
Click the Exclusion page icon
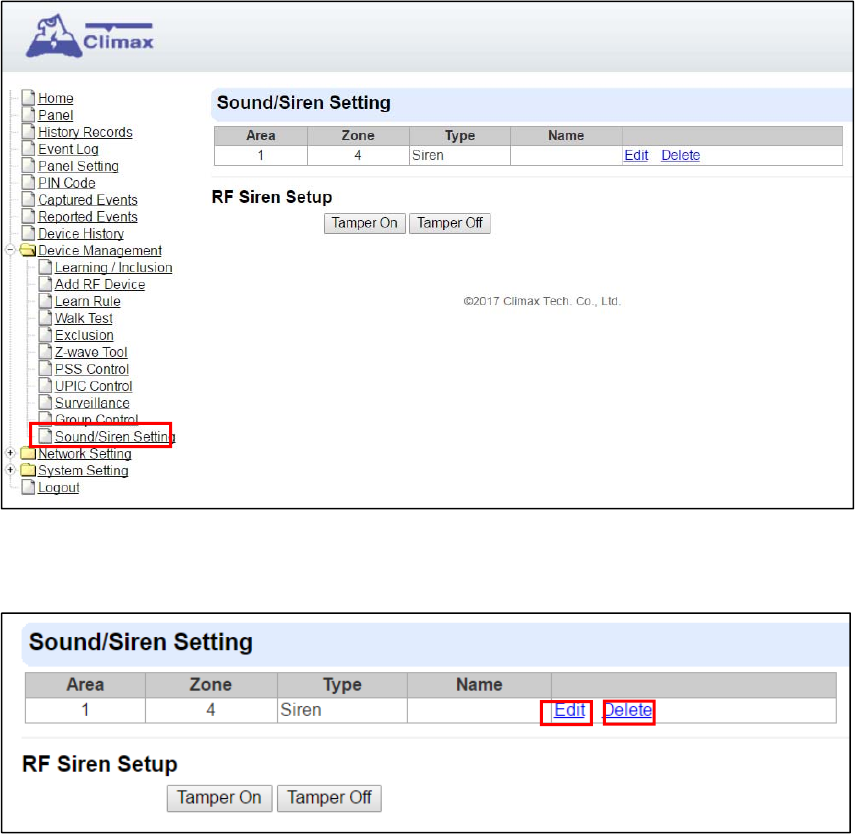[x=46, y=334]
